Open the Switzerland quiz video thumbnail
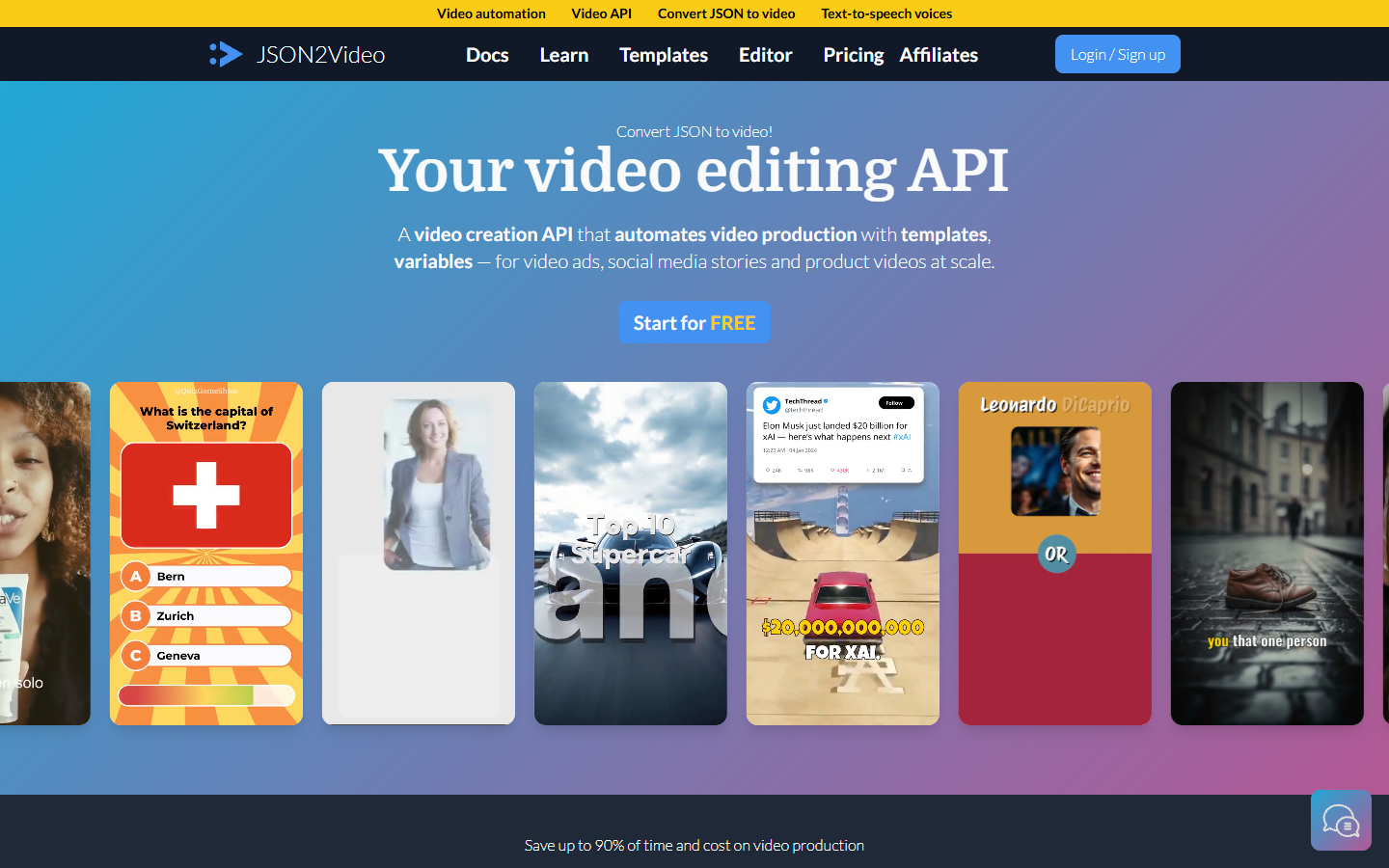 pyautogui.click(x=206, y=554)
